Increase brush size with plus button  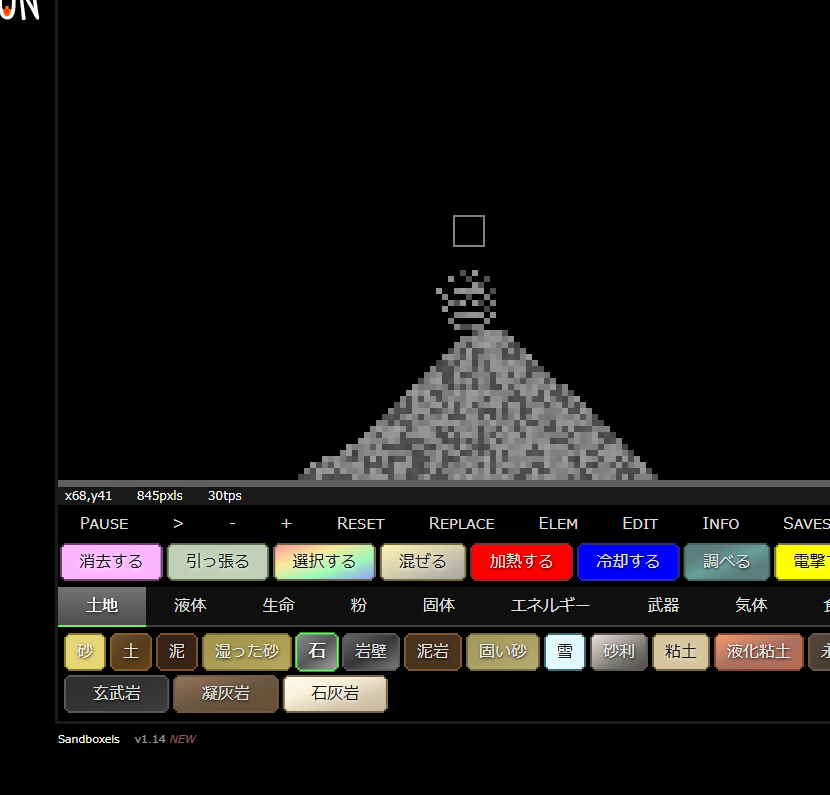(x=286, y=523)
